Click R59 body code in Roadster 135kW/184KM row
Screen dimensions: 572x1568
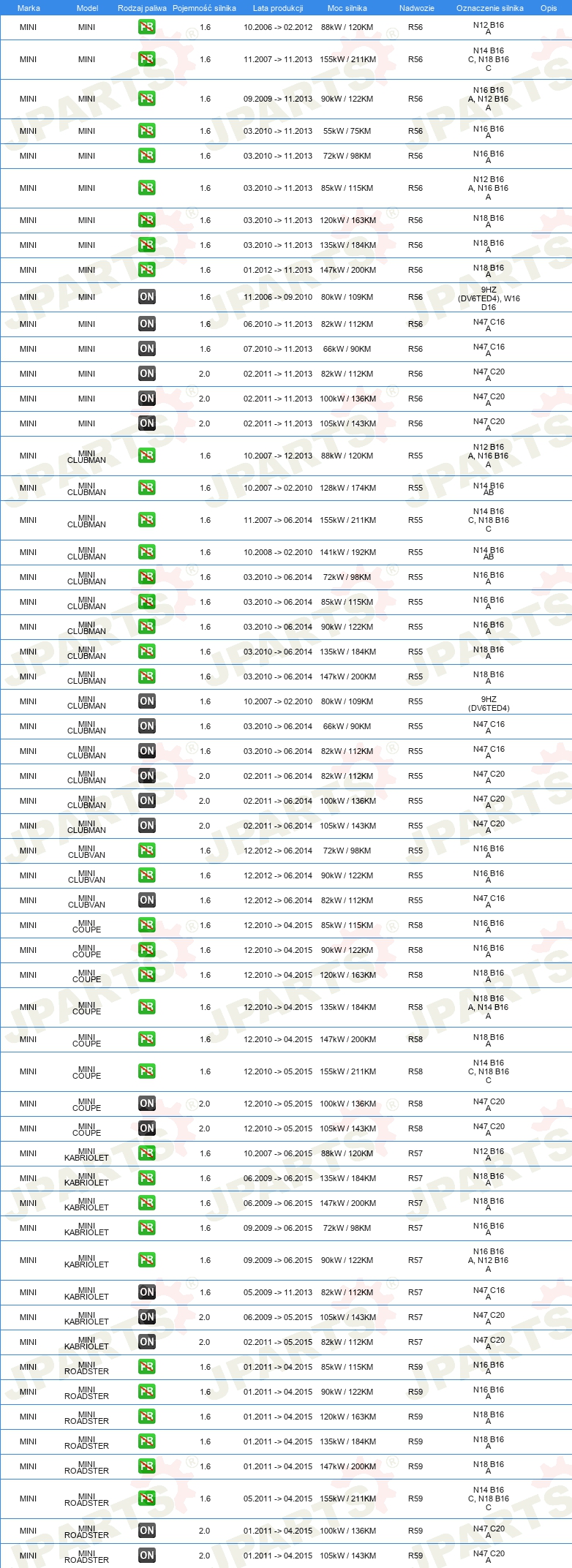(x=415, y=1441)
